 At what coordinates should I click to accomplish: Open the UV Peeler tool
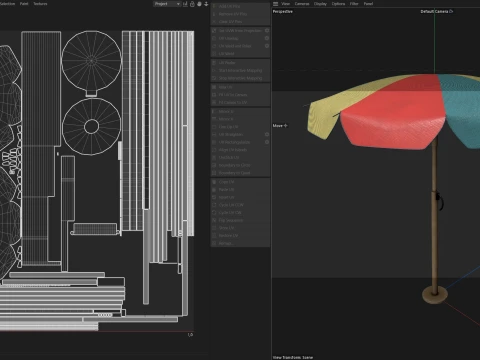[x=240, y=63]
